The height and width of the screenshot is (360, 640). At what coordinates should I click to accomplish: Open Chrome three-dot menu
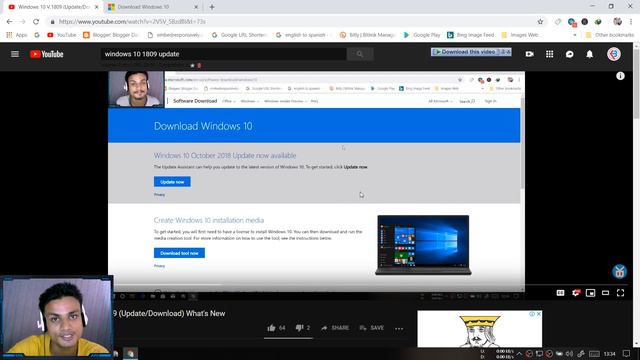click(x=631, y=22)
